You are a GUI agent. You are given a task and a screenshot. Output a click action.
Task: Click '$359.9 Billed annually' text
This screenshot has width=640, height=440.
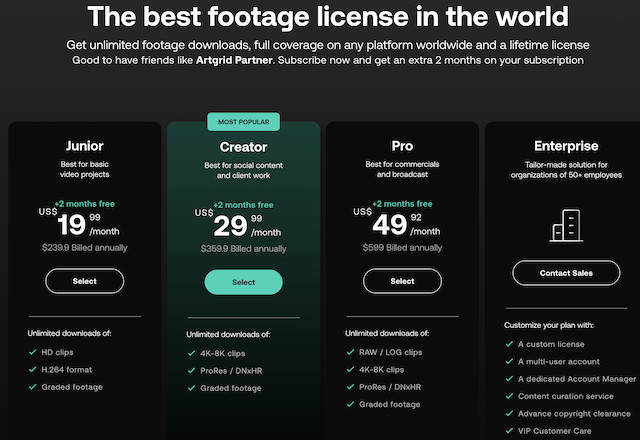click(243, 249)
